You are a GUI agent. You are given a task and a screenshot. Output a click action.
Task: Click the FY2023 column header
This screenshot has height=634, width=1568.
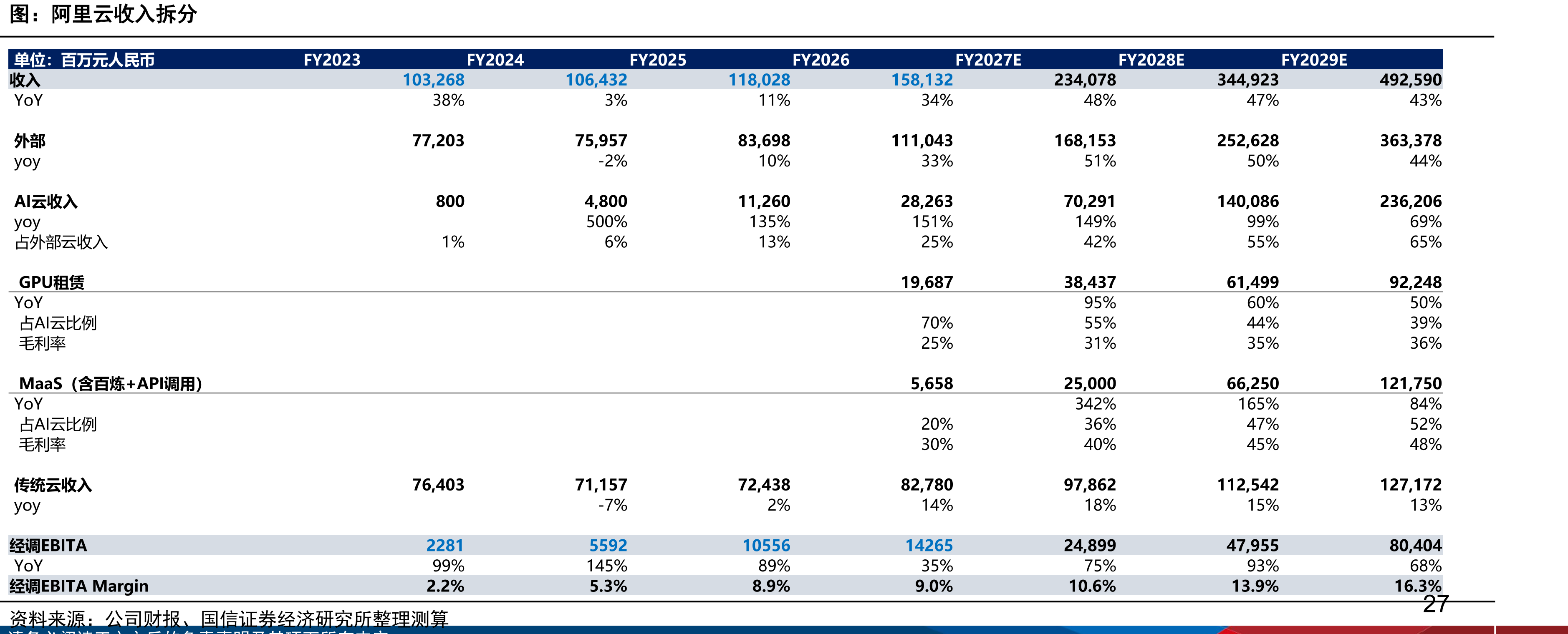(332, 60)
